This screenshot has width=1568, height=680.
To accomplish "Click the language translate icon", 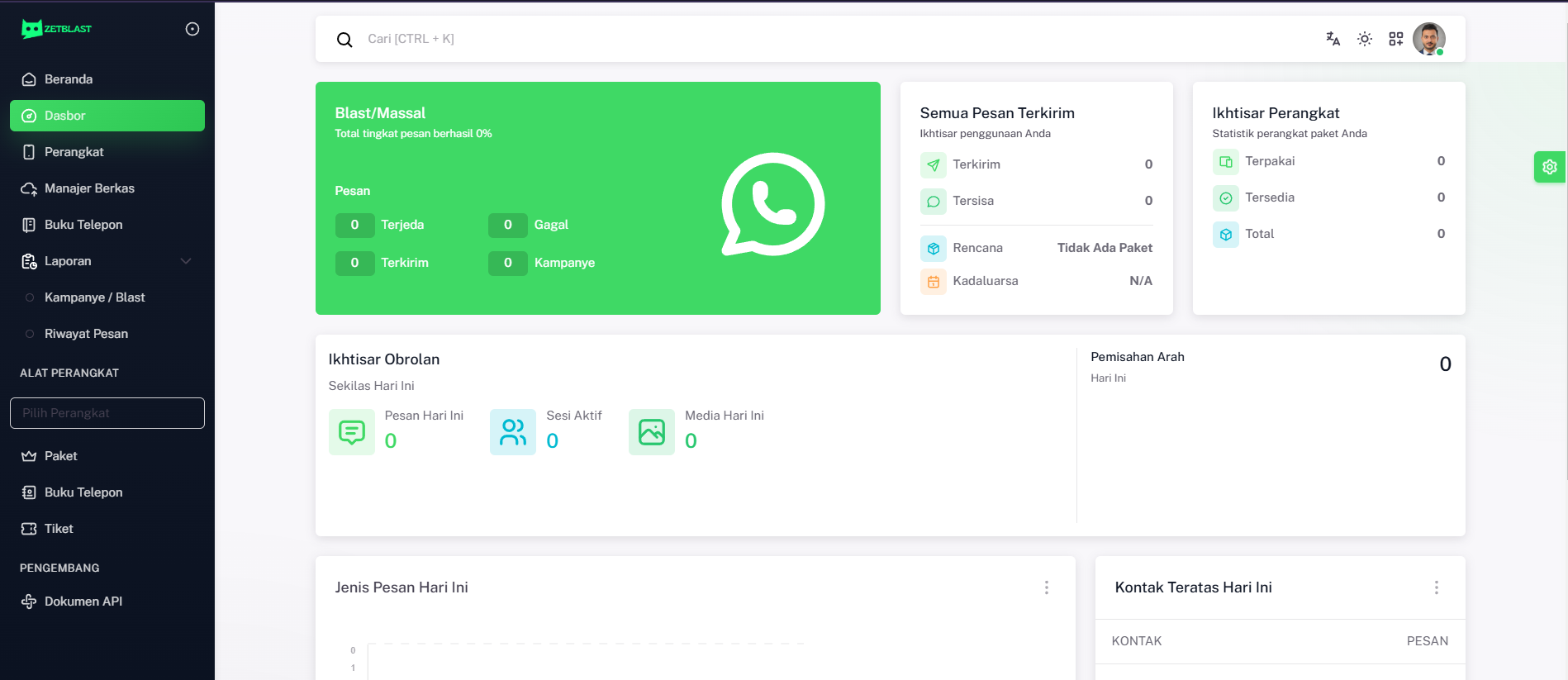I will click(1333, 39).
